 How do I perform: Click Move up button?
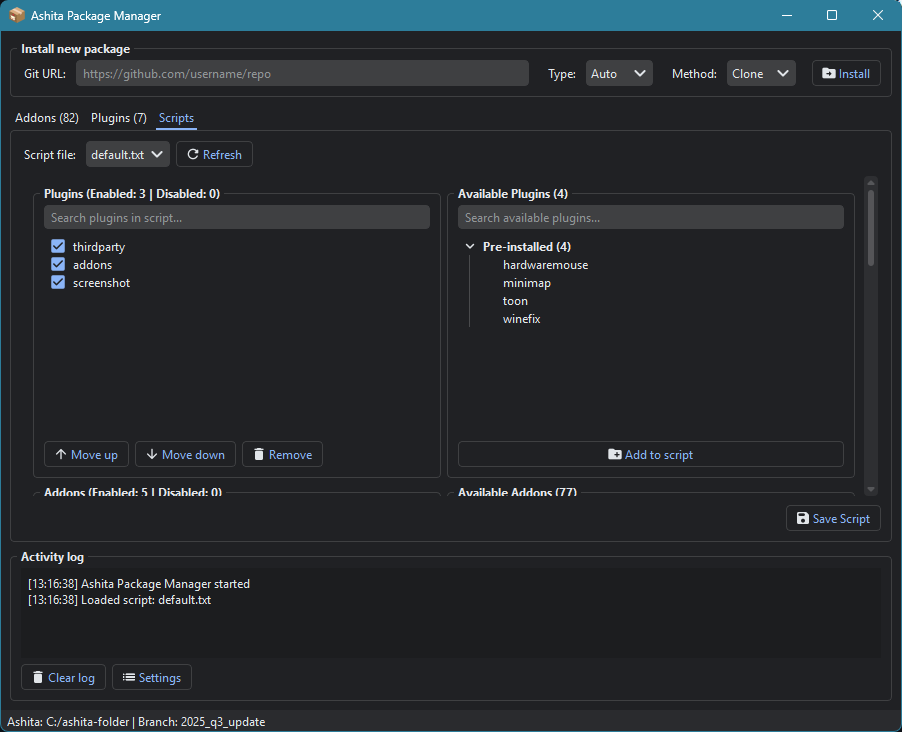[x=86, y=455]
